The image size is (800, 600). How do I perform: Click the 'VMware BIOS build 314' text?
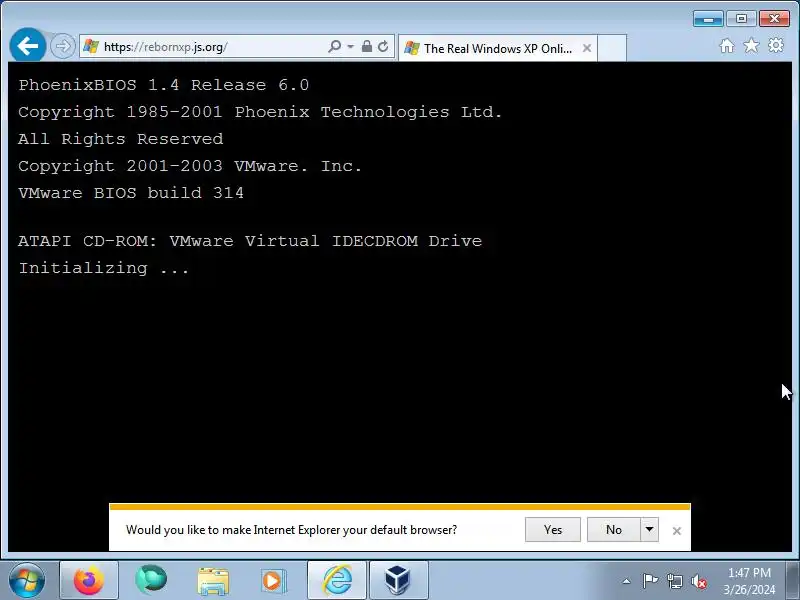131,193
